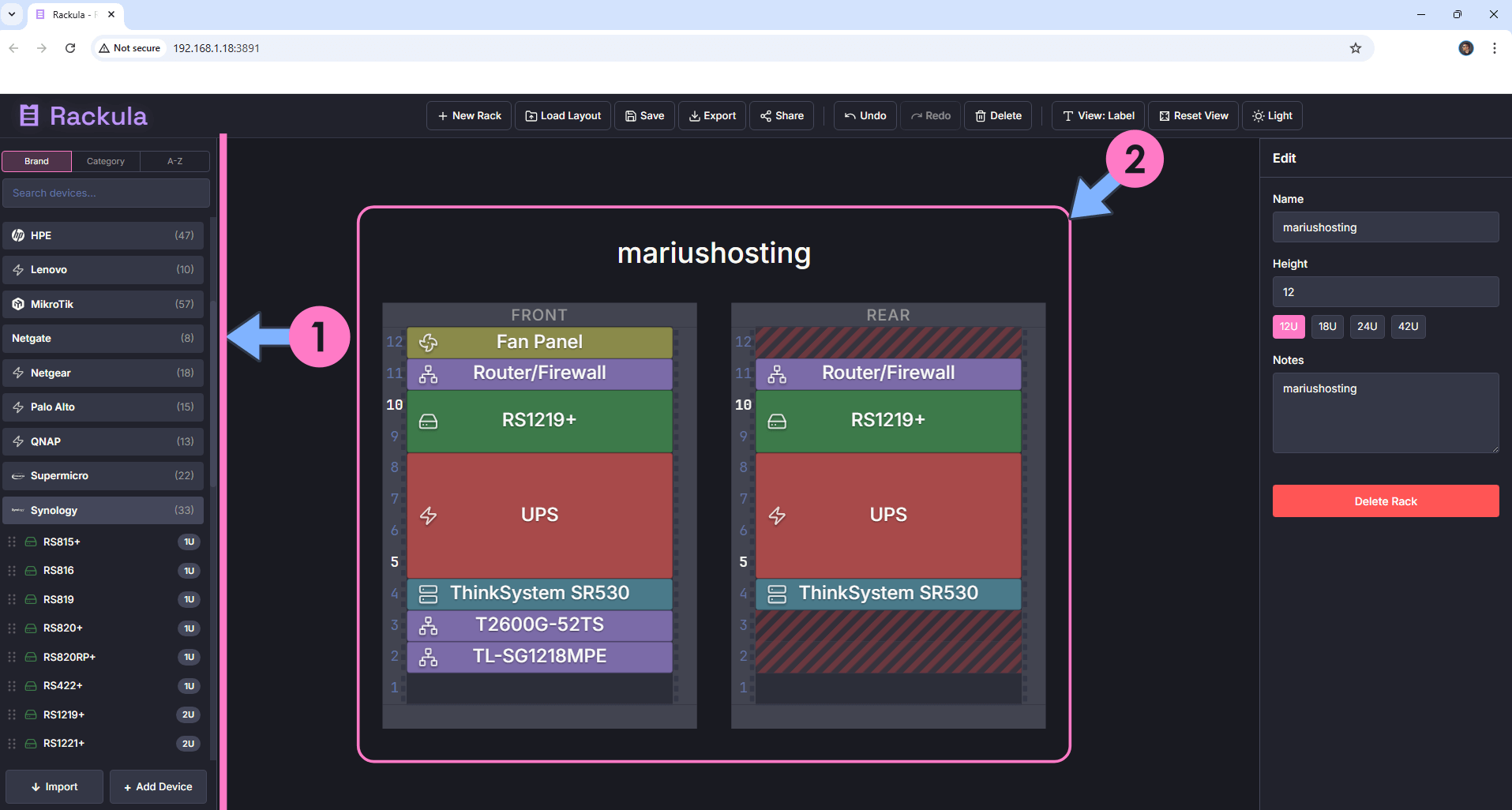Viewport: 1512px width, 810px height.
Task: Expand the MikroTik brand group
Action: click(x=103, y=304)
